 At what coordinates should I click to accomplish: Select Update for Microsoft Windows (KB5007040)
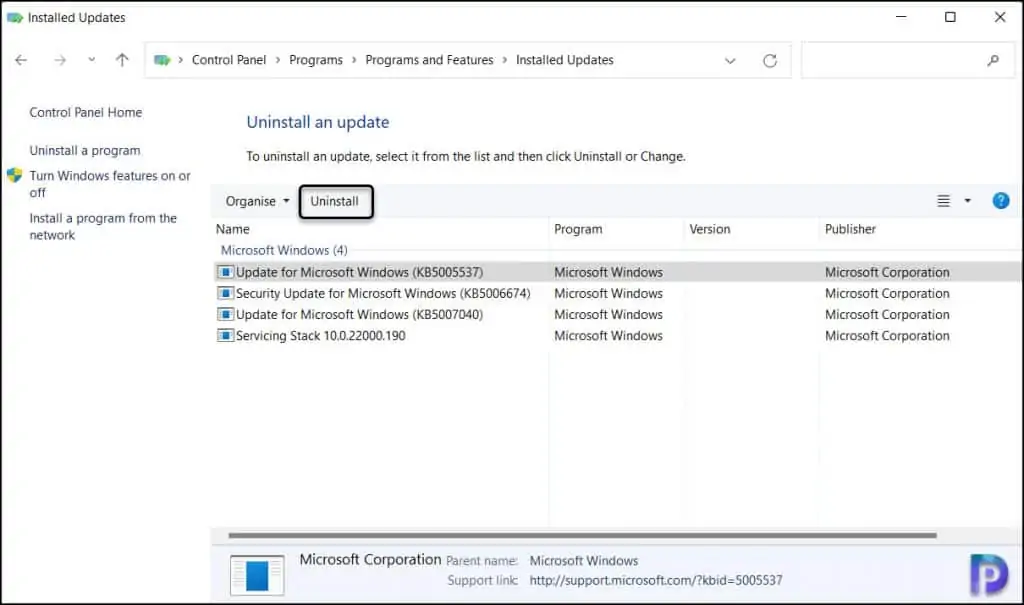[x=617, y=314]
